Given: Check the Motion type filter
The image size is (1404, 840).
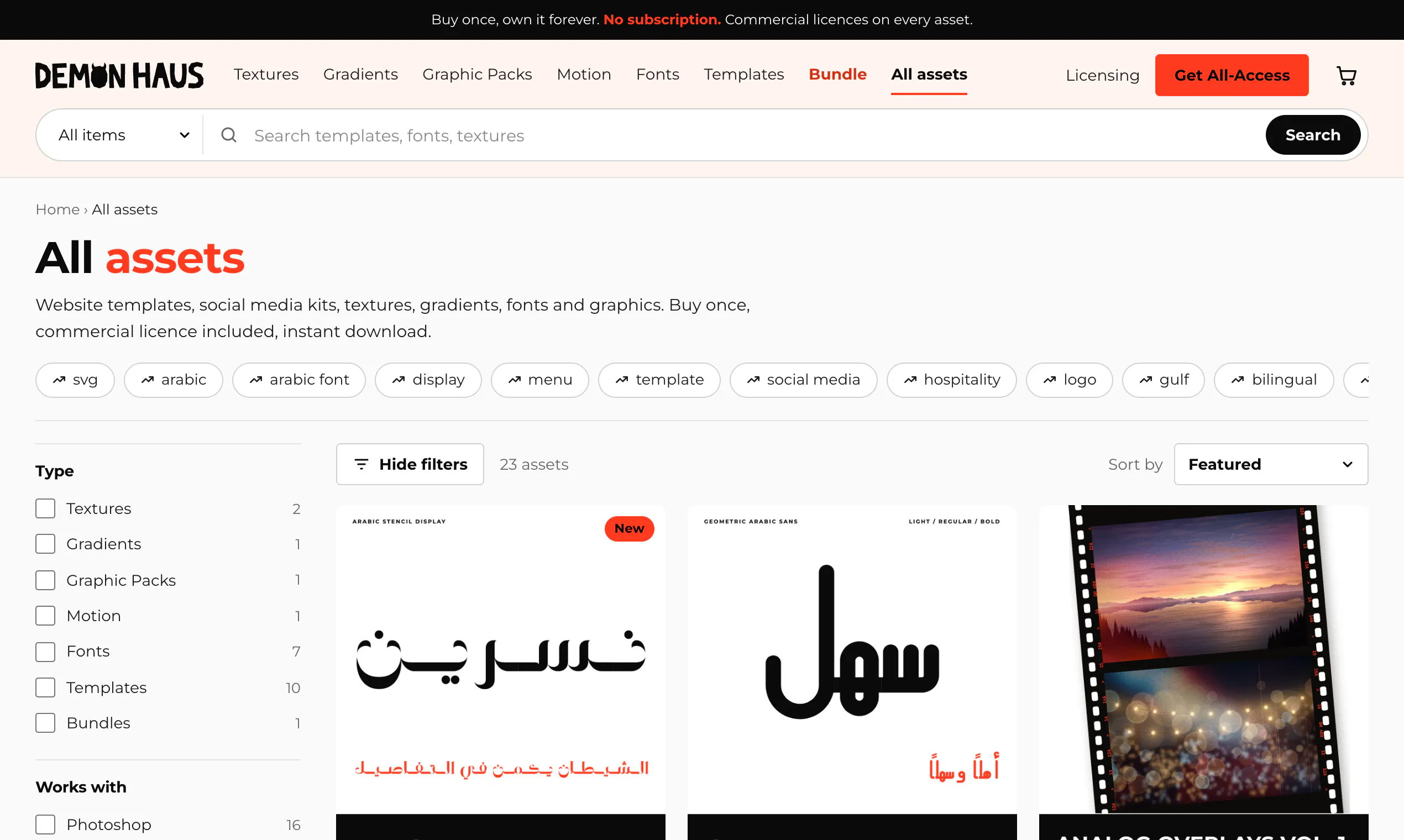Looking at the screenshot, I should (x=45, y=616).
